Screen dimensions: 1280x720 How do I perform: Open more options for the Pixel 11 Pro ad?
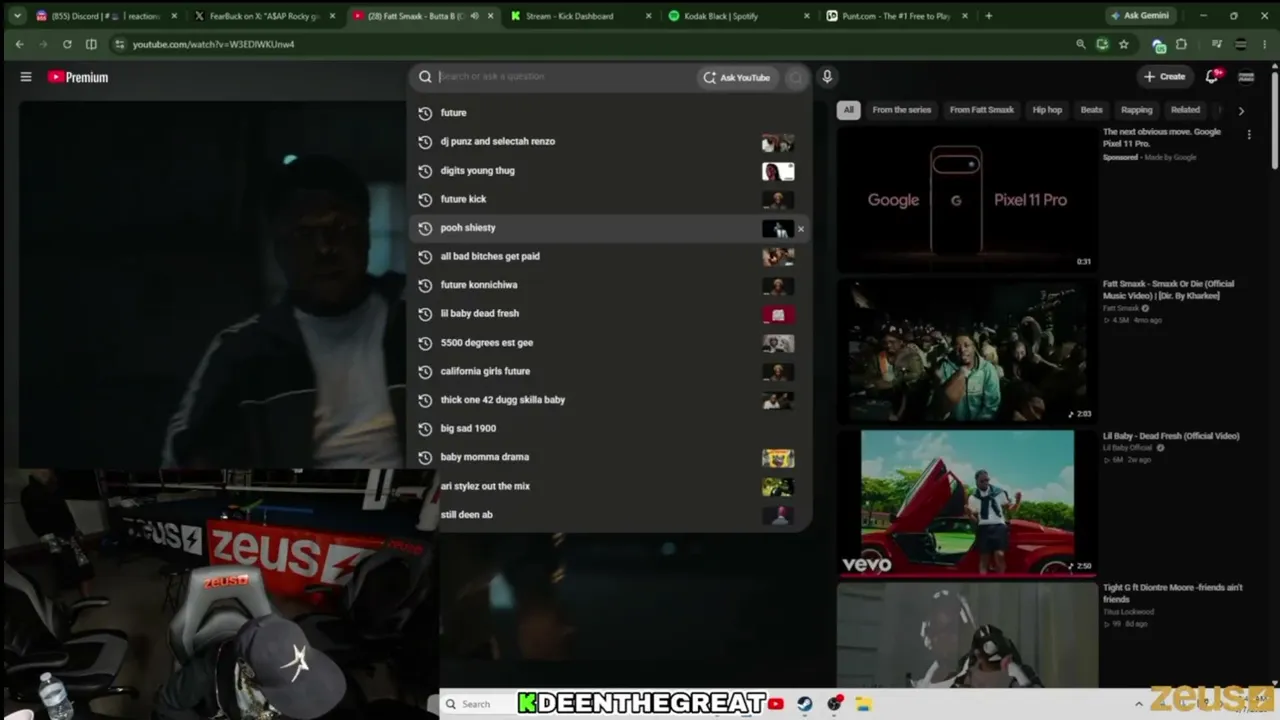1249,135
